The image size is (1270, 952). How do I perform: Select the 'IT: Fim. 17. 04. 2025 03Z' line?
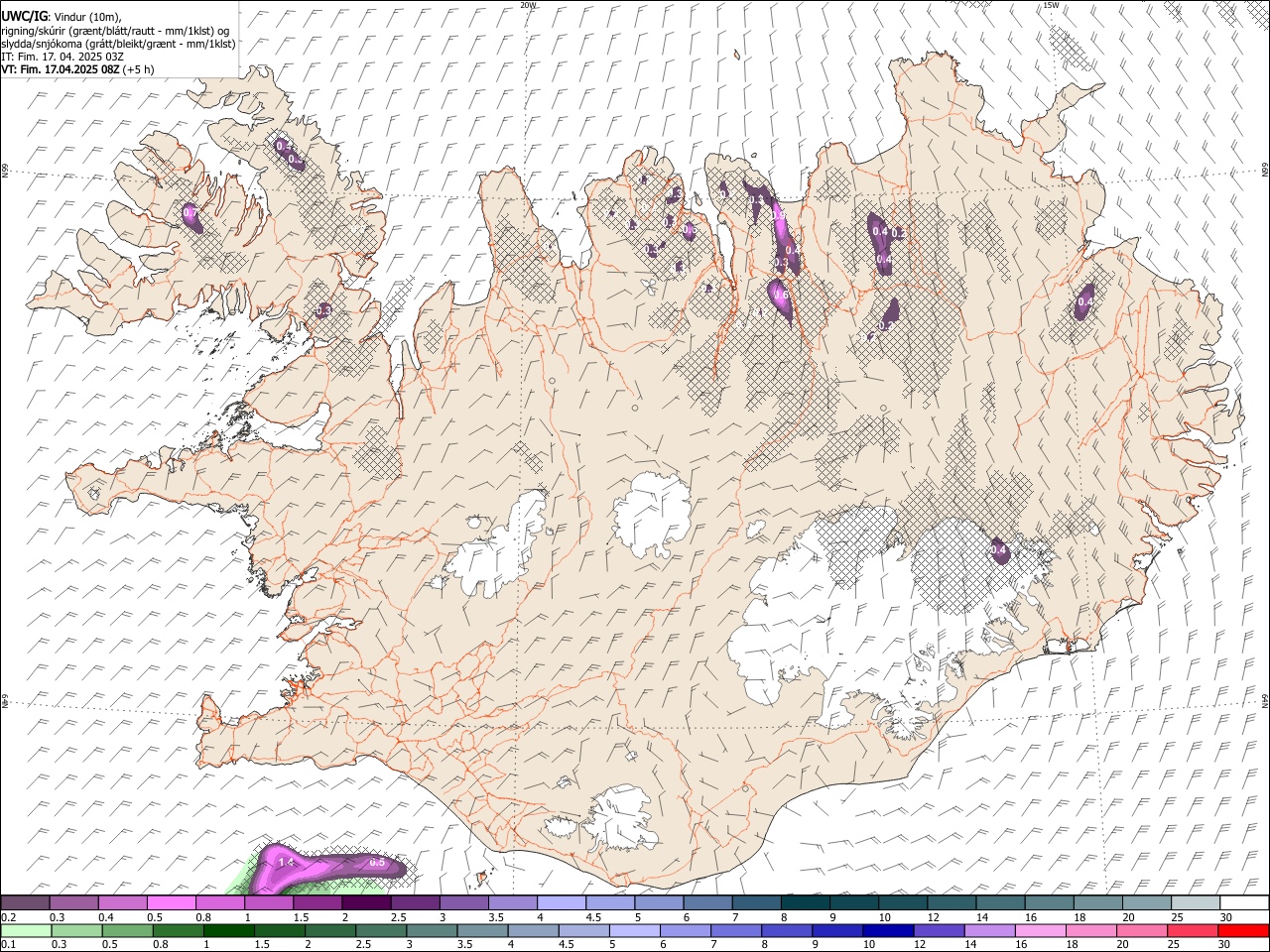click(x=62, y=57)
